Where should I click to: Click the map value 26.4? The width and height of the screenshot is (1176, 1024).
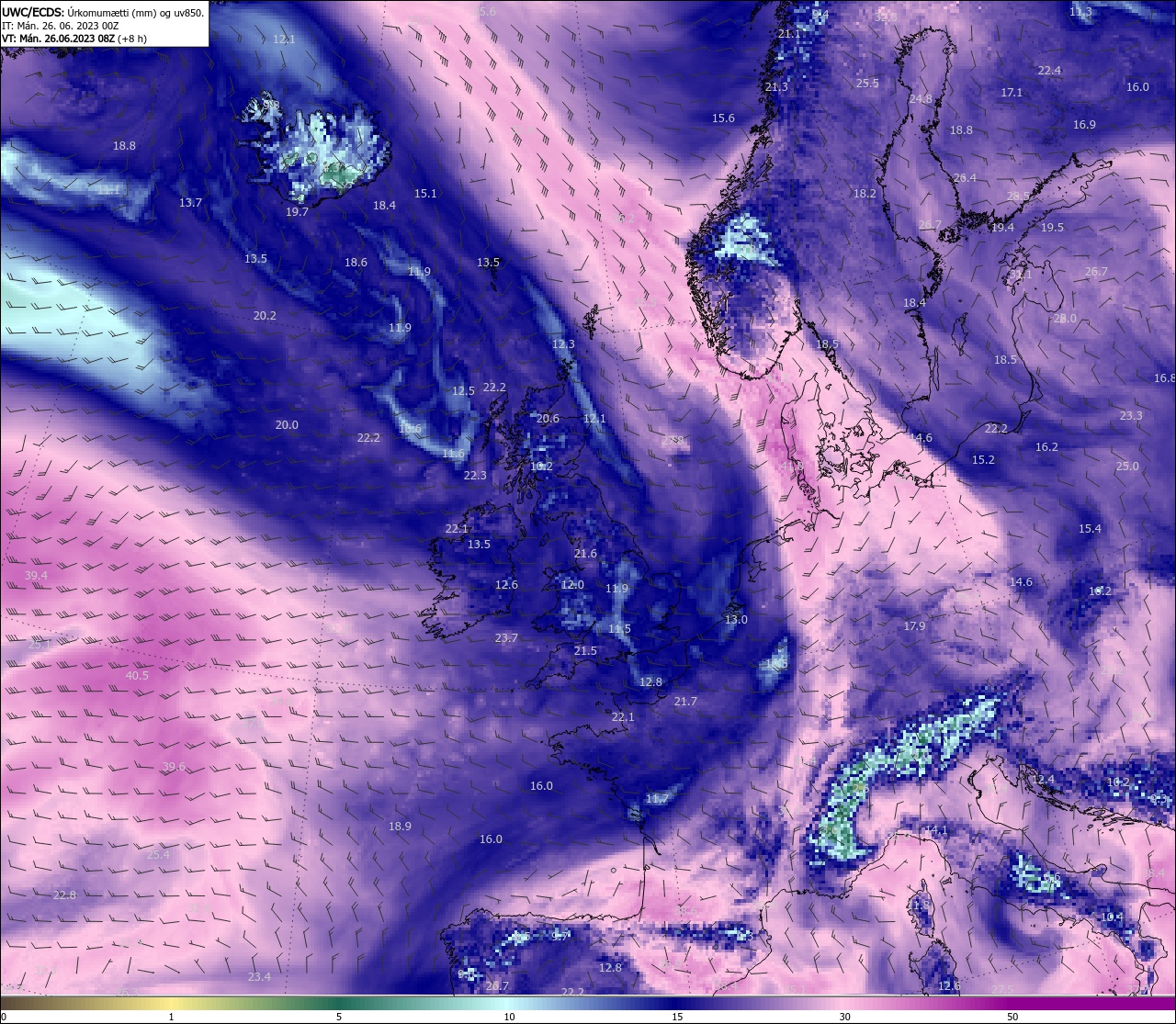pos(965,177)
